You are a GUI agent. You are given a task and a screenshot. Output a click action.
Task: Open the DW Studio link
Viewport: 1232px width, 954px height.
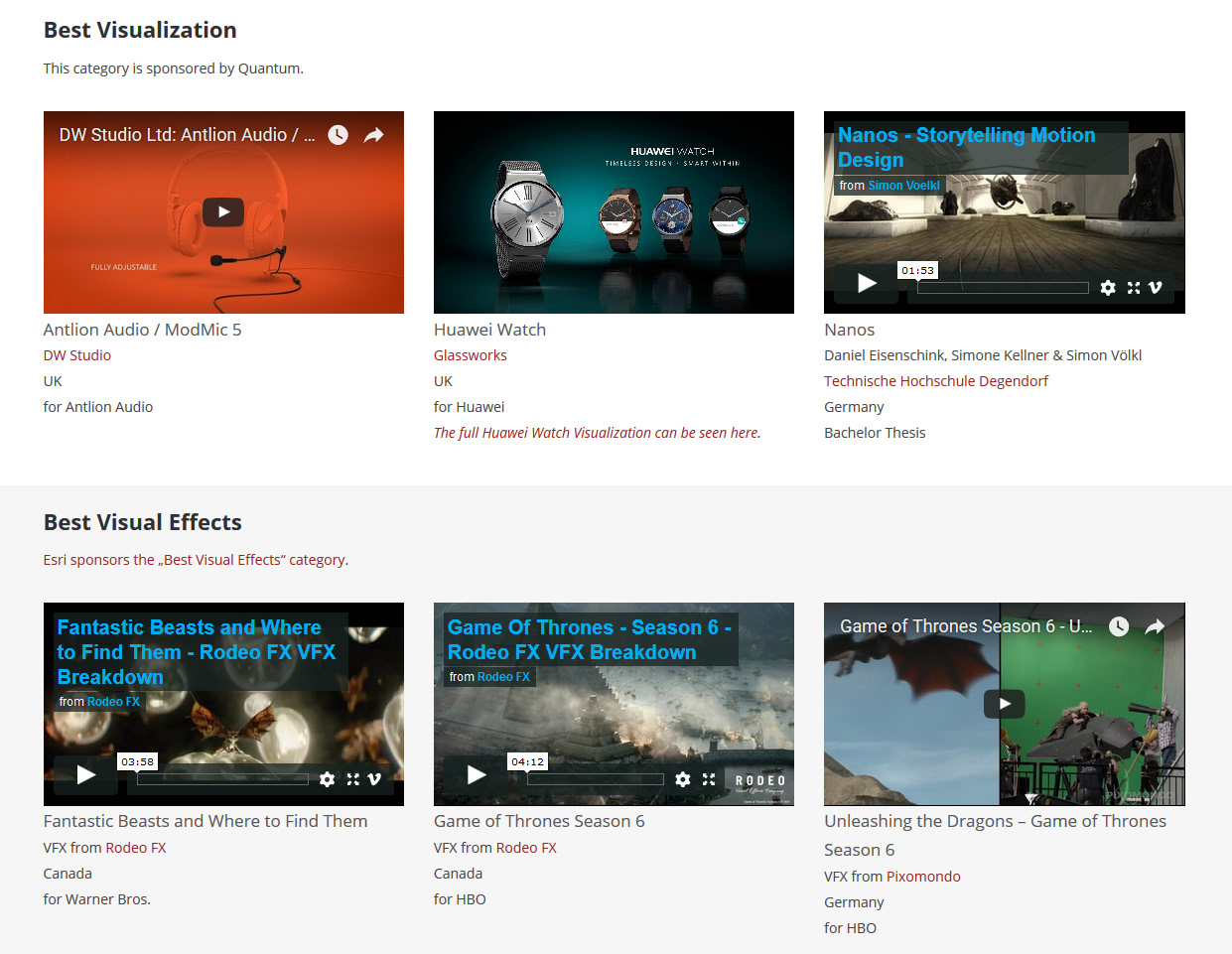pos(77,355)
